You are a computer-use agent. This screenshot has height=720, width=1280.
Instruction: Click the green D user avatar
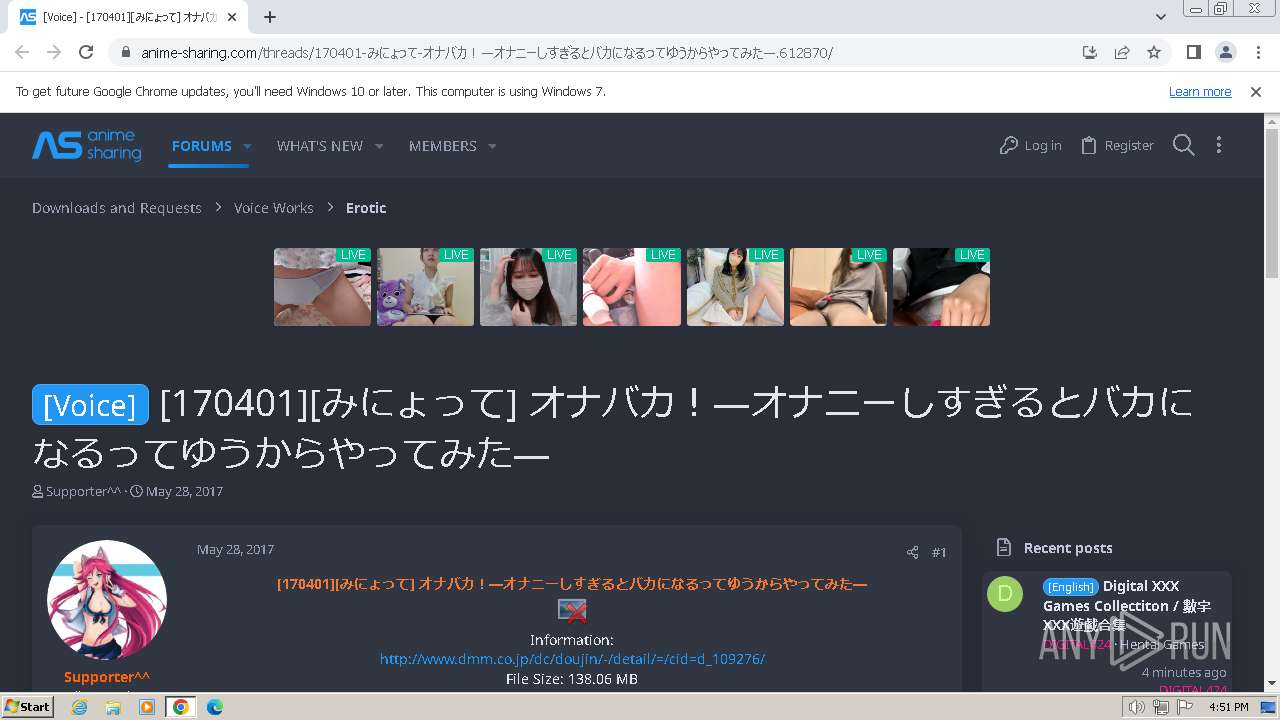[x=1005, y=593]
